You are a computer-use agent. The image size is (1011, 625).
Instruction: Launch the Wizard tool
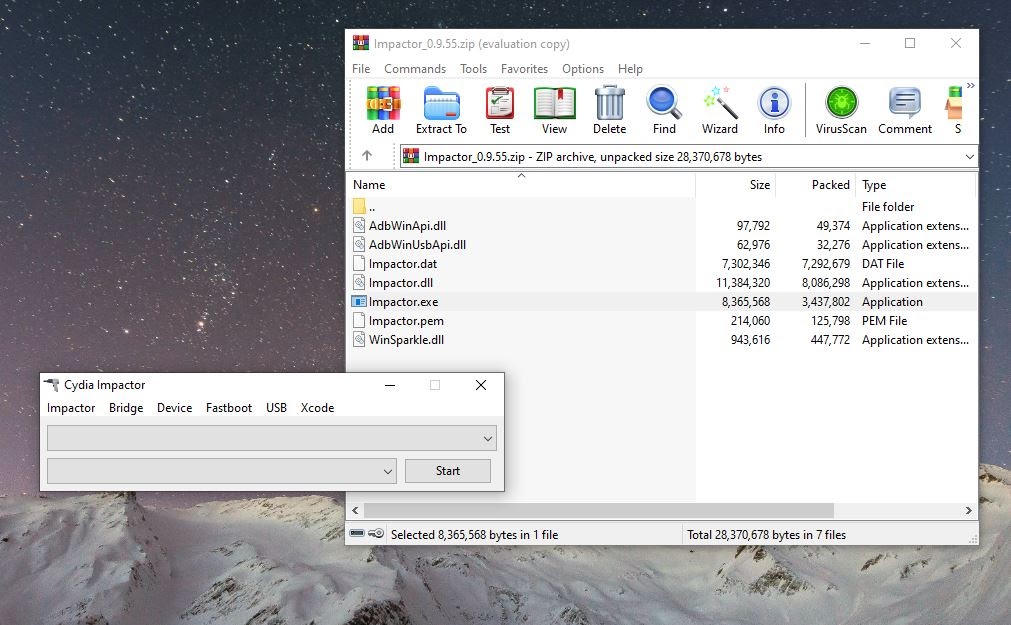tap(720, 110)
